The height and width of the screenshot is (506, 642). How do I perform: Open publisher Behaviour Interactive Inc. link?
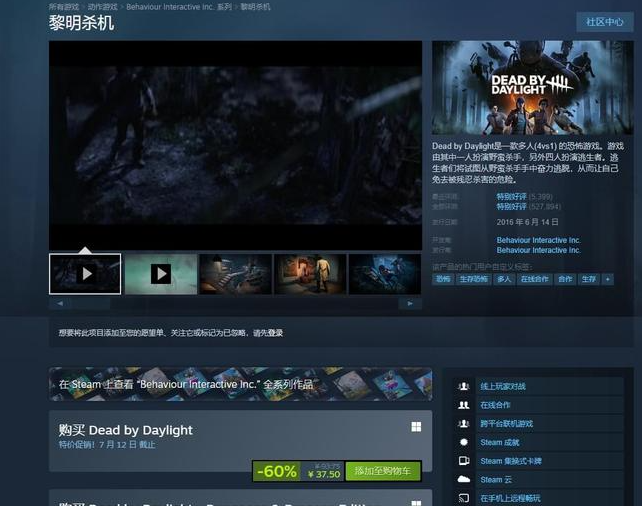[x=538, y=250]
